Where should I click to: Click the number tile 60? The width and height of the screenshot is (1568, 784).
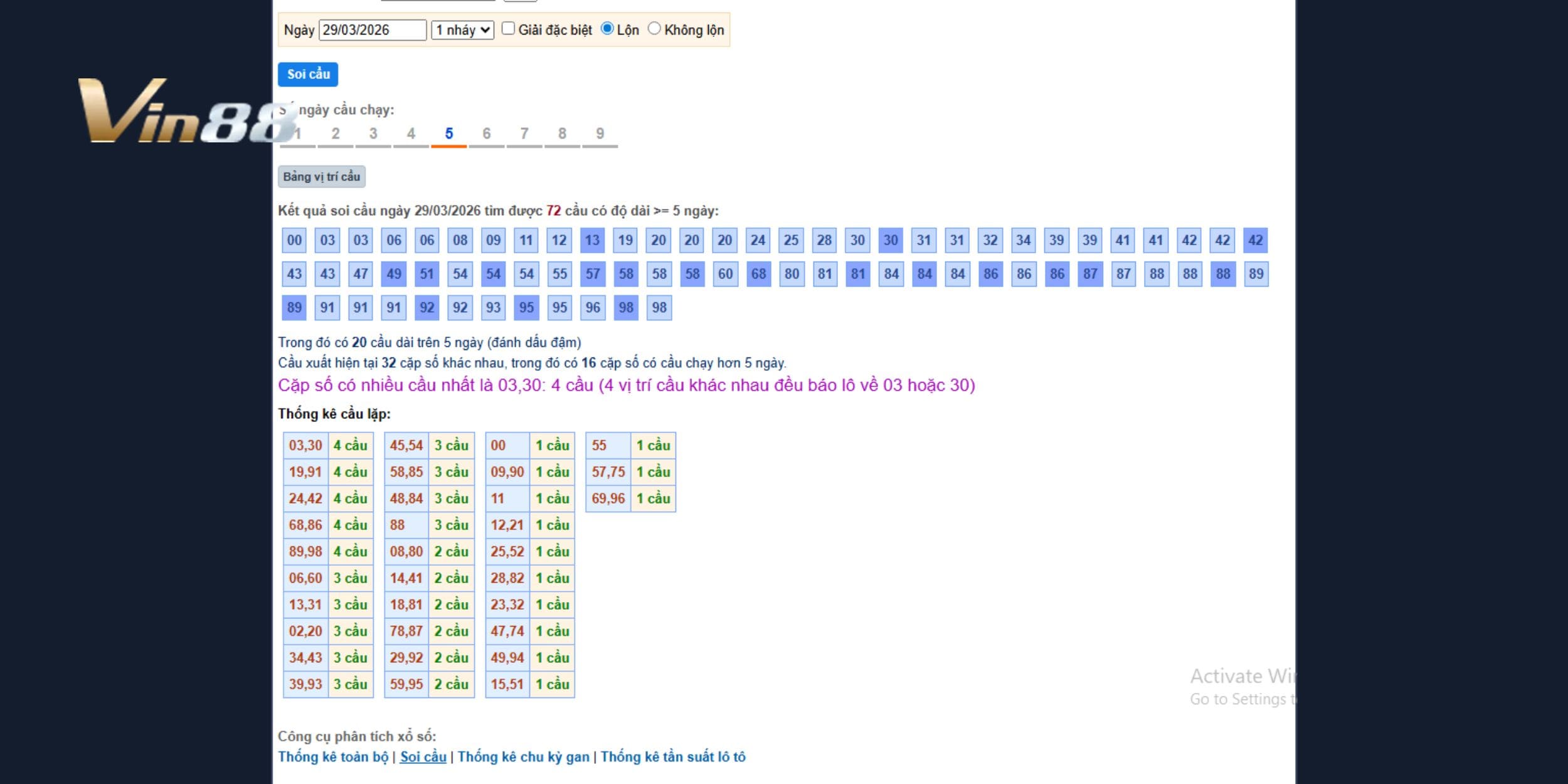tap(726, 274)
